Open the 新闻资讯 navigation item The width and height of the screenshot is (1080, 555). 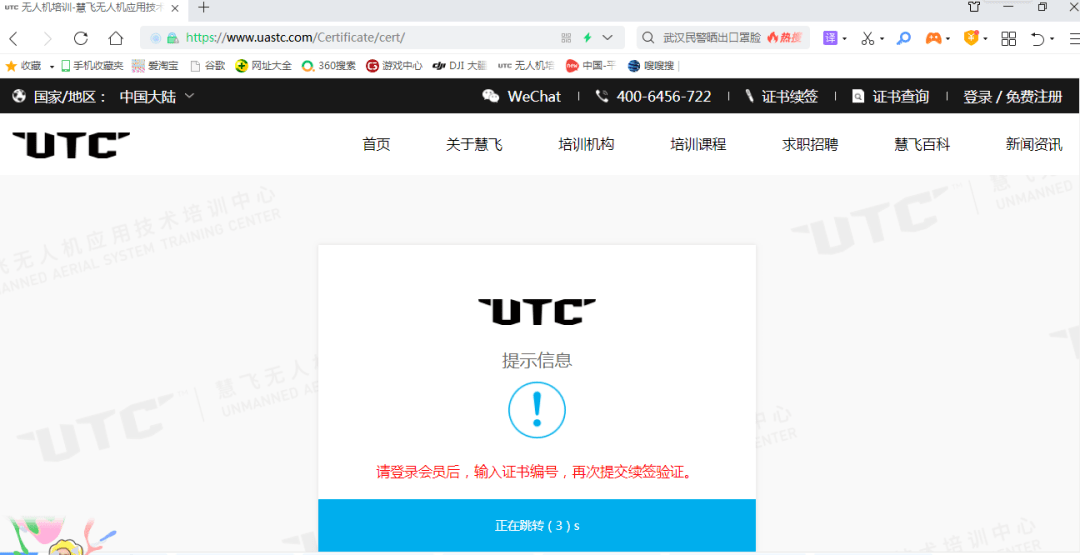click(x=1034, y=145)
